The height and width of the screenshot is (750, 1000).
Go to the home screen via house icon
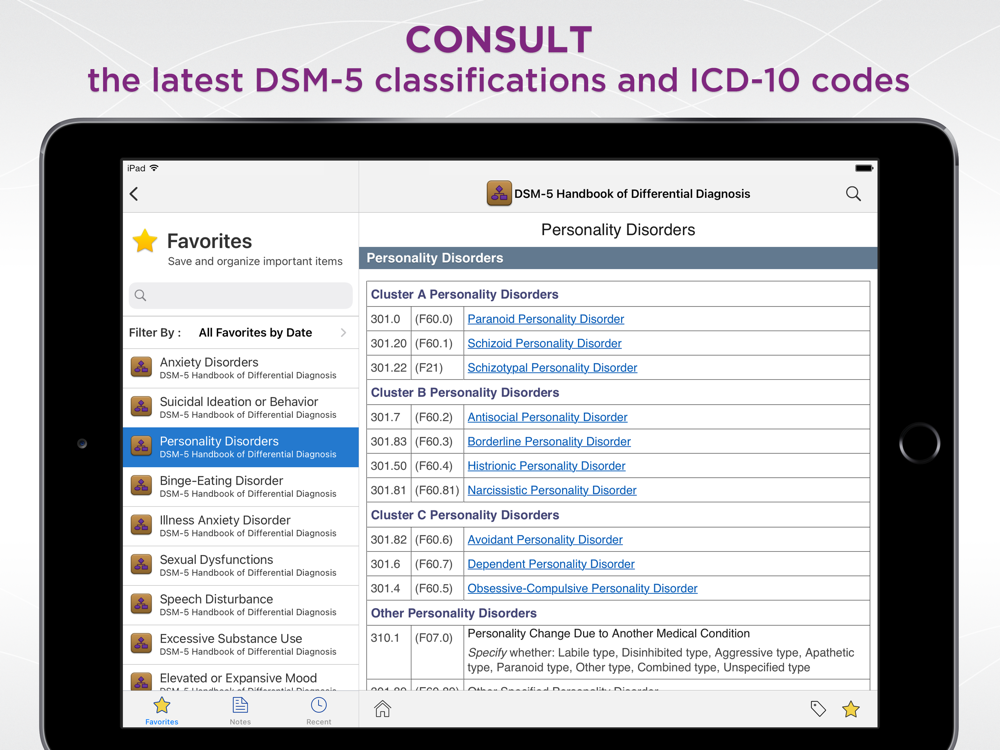pyautogui.click(x=383, y=709)
